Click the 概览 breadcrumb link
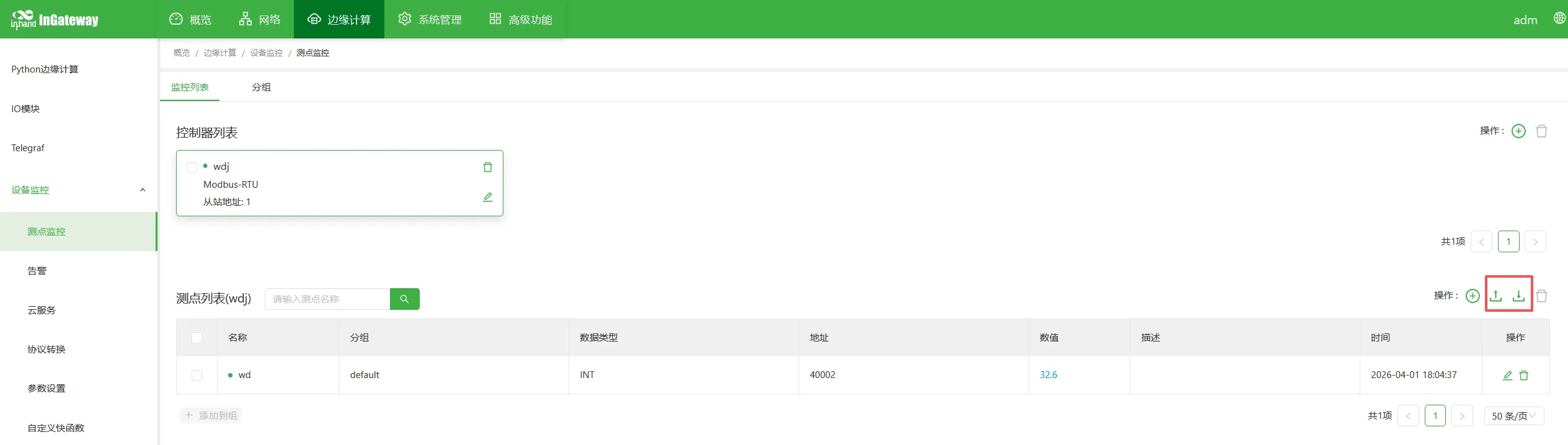1568x445 pixels. pos(182,53)
